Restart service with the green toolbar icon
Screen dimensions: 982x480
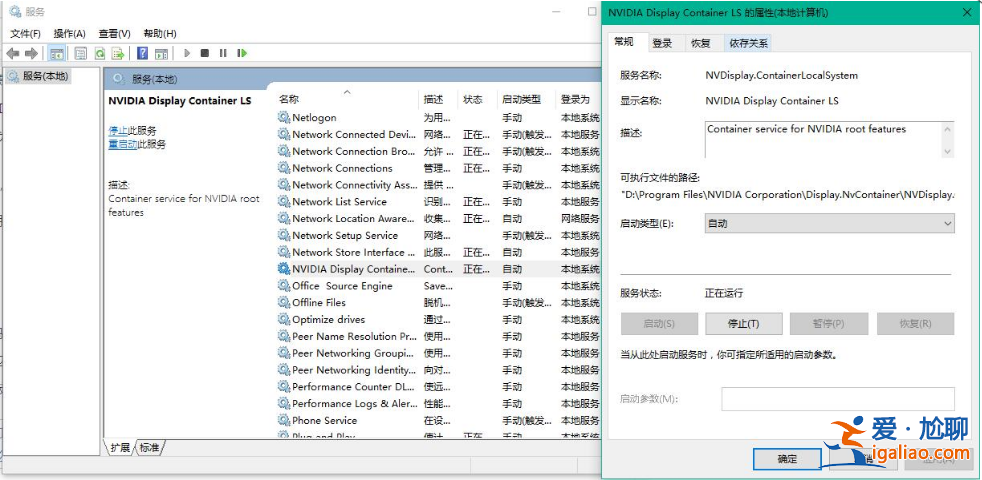(x=242, y=53)
